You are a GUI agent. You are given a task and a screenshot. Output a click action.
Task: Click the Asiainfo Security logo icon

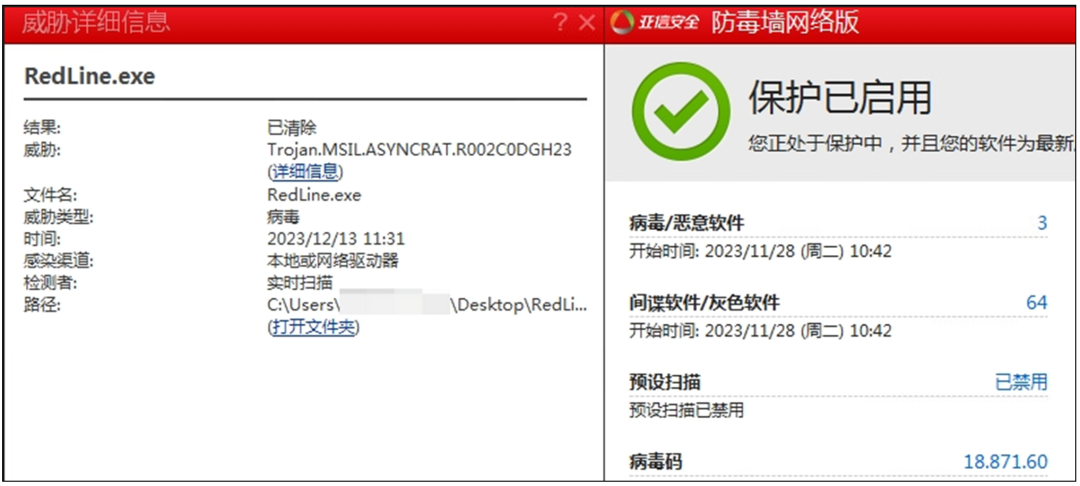tap(621, 23)
